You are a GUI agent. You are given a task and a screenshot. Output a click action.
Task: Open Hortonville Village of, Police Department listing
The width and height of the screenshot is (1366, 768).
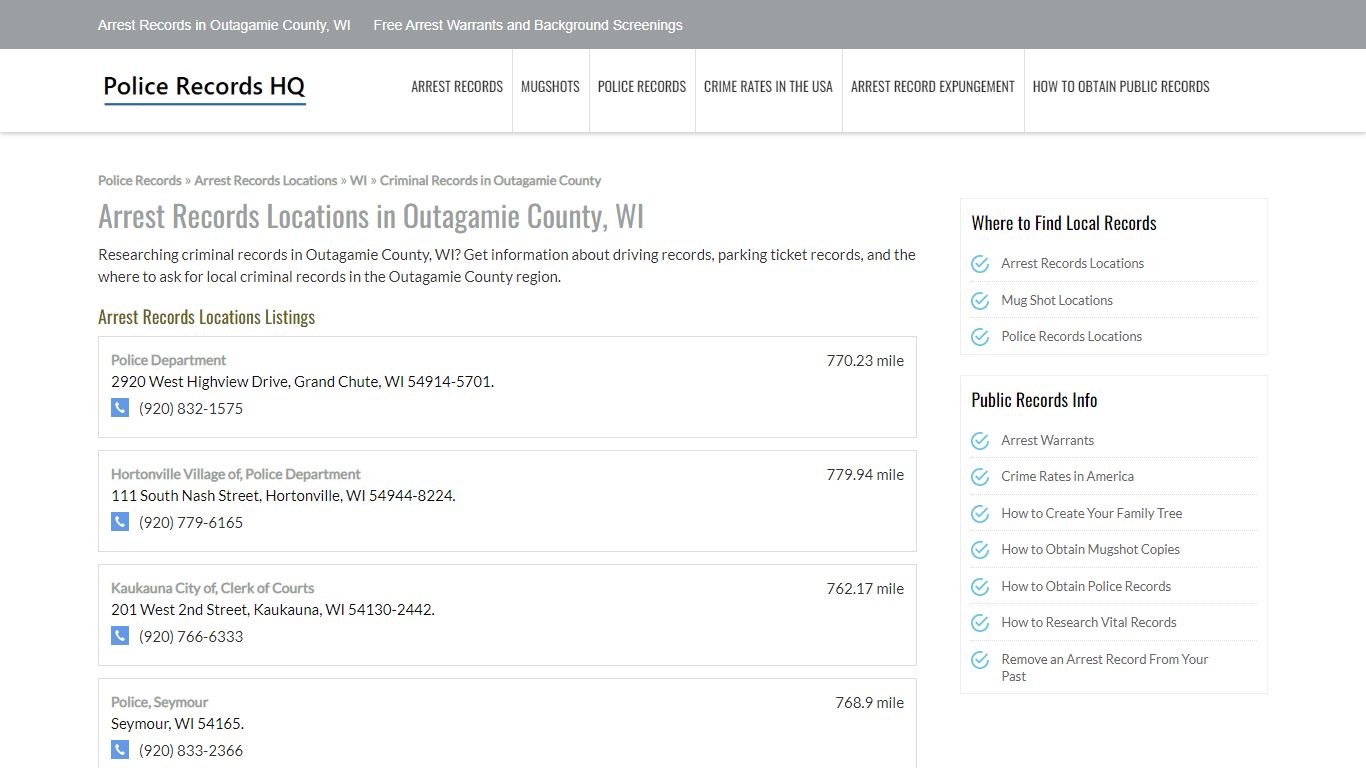[x=236, y=474]
